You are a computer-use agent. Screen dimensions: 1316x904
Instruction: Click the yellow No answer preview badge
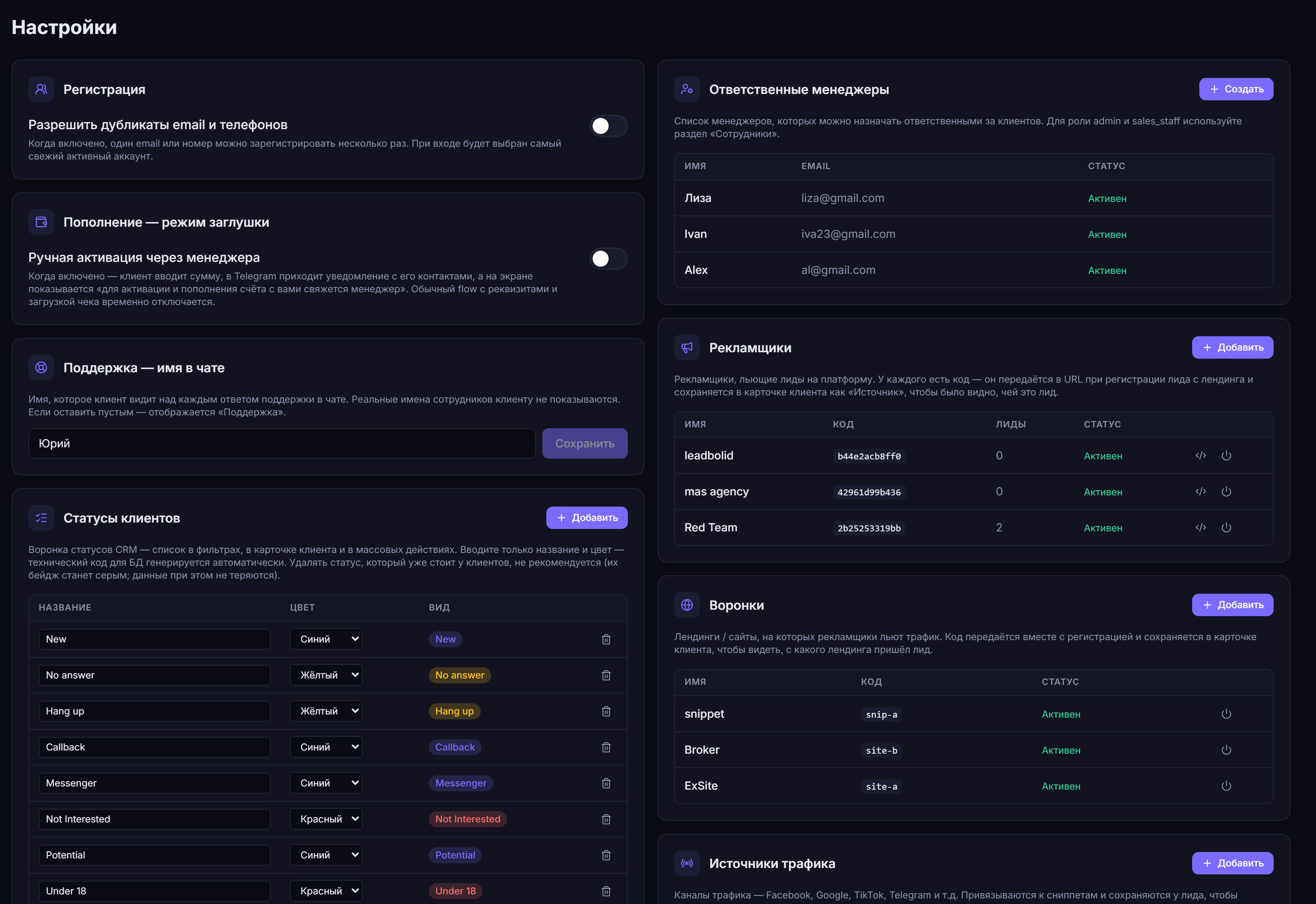coord(459,675)
